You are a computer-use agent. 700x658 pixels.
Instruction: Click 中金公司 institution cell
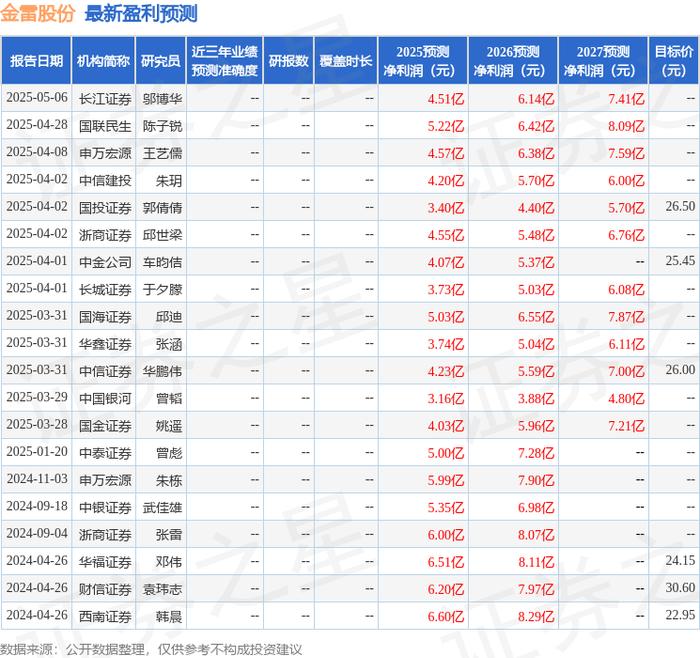tap(105, 262)
